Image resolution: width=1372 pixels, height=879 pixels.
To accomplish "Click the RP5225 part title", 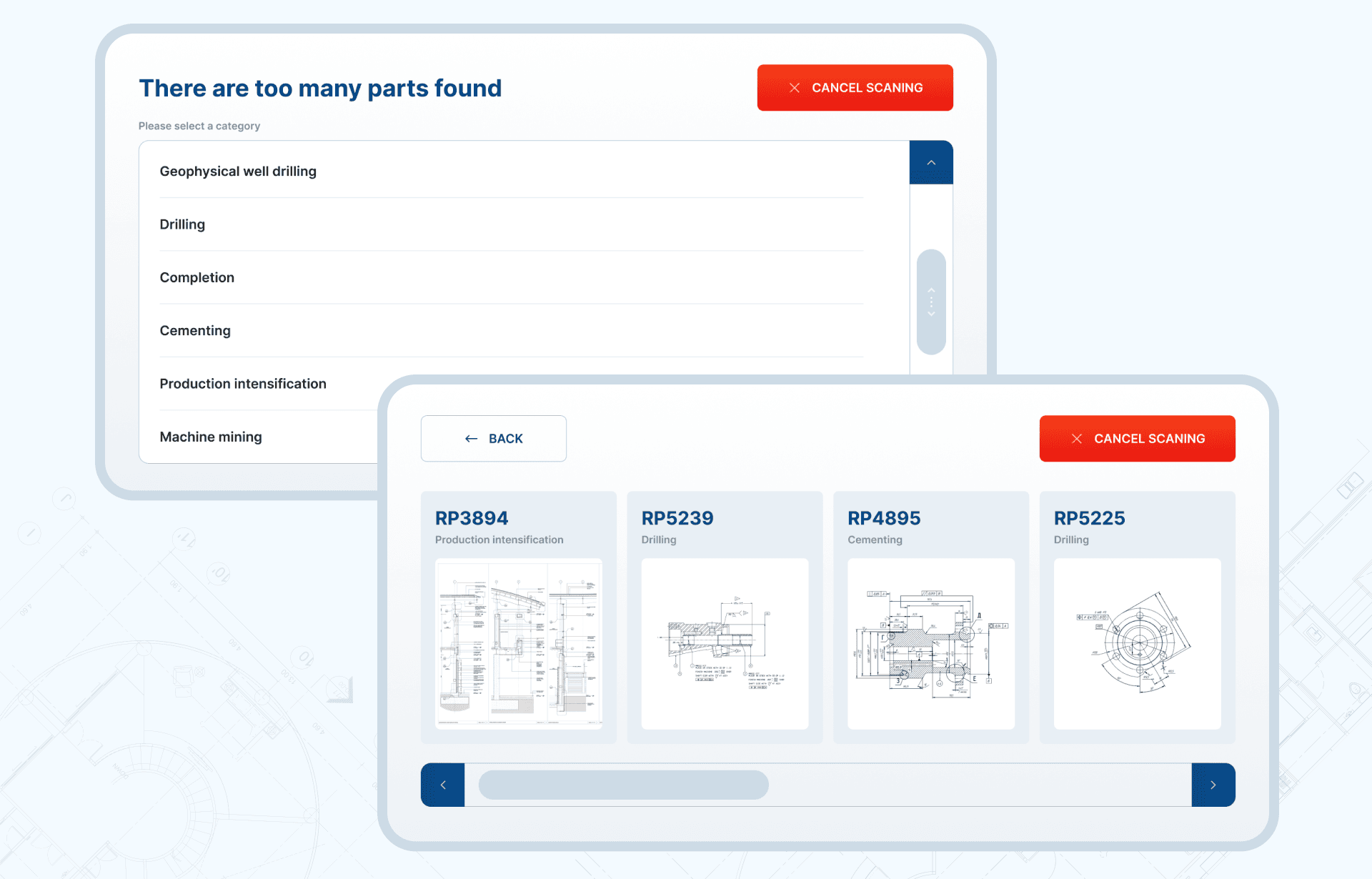I will click(1089, 518).
